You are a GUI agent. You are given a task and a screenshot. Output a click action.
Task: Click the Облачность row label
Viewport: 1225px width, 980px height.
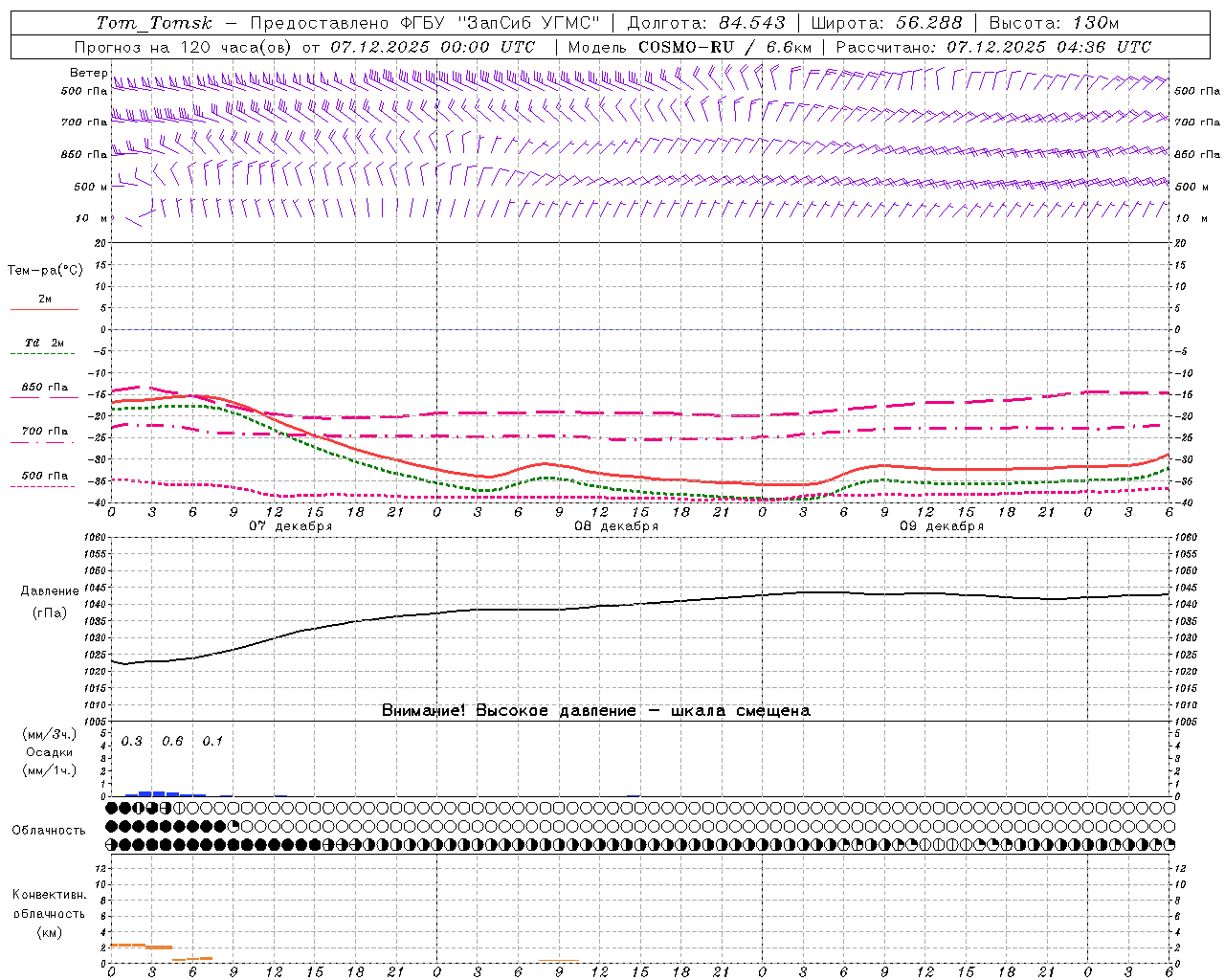[x=49, y=830]
